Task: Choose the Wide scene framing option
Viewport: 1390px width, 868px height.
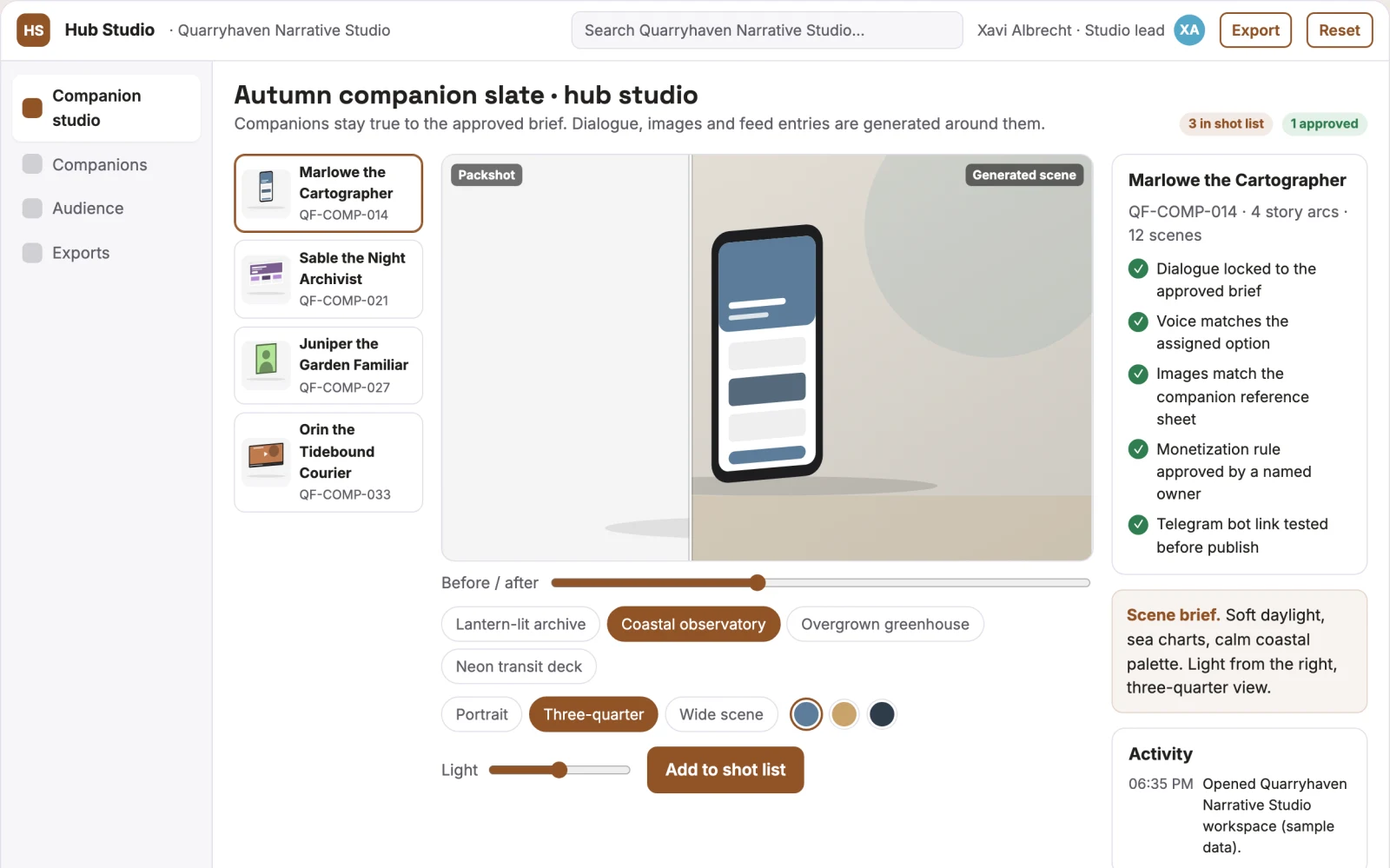Action: coord(721,714)
